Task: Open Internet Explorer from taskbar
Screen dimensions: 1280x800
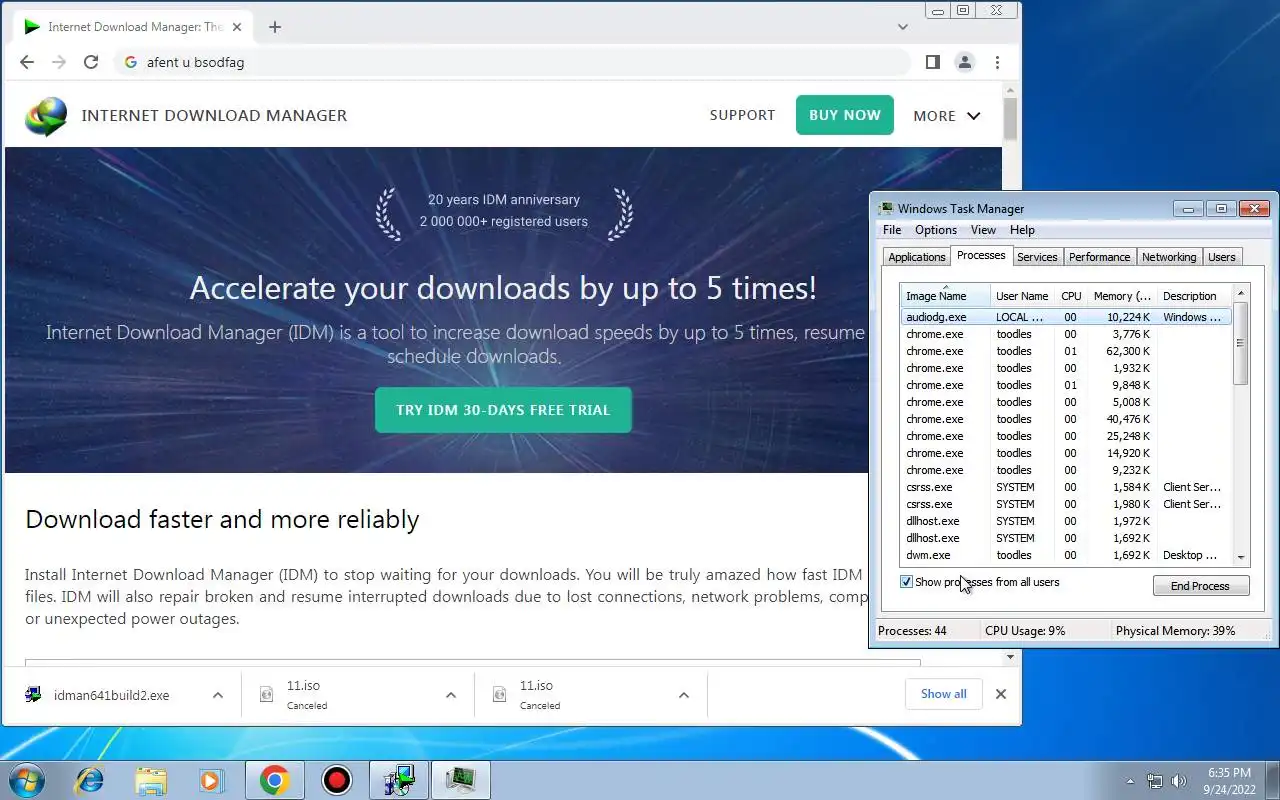Action: pos(88,779)
